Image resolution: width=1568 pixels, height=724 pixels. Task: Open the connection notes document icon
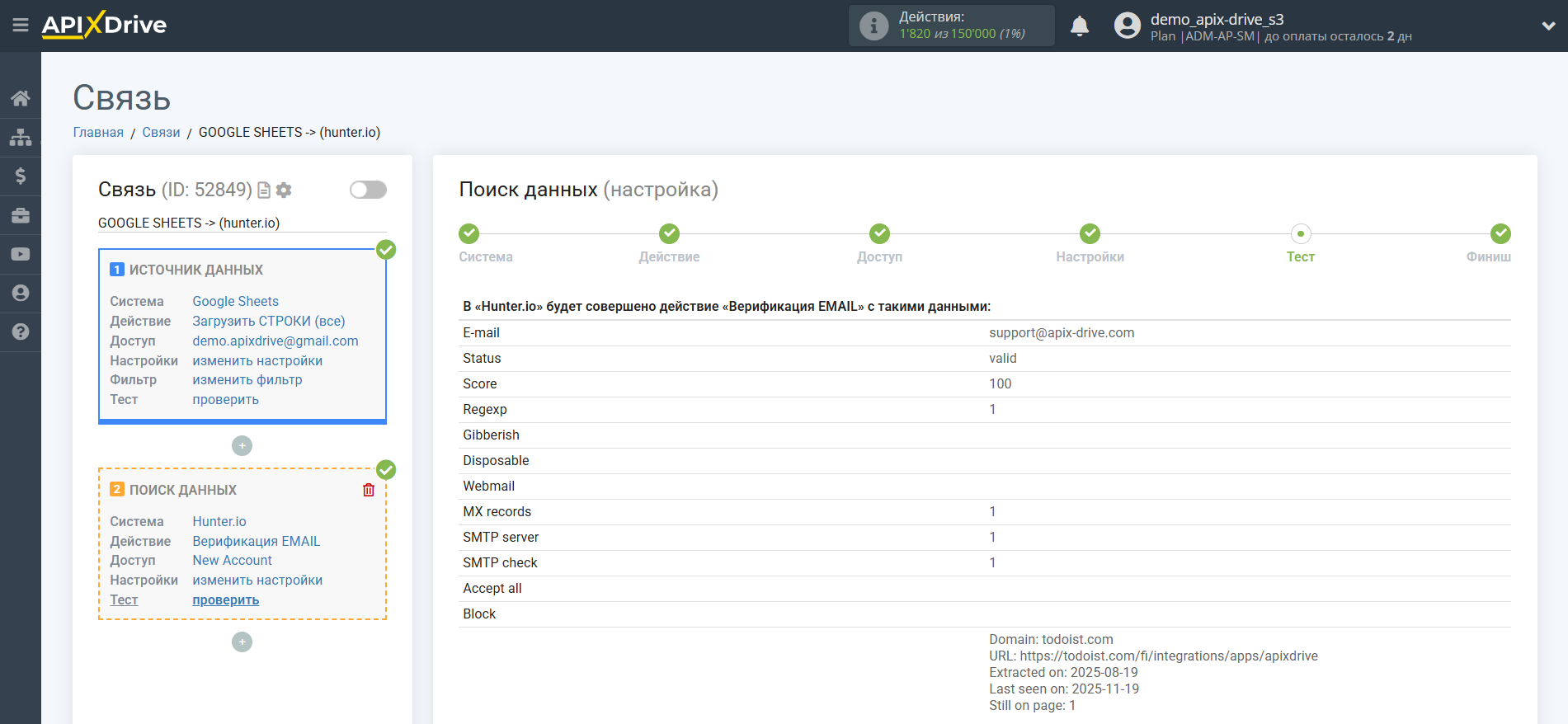click(x=264, y=190)
